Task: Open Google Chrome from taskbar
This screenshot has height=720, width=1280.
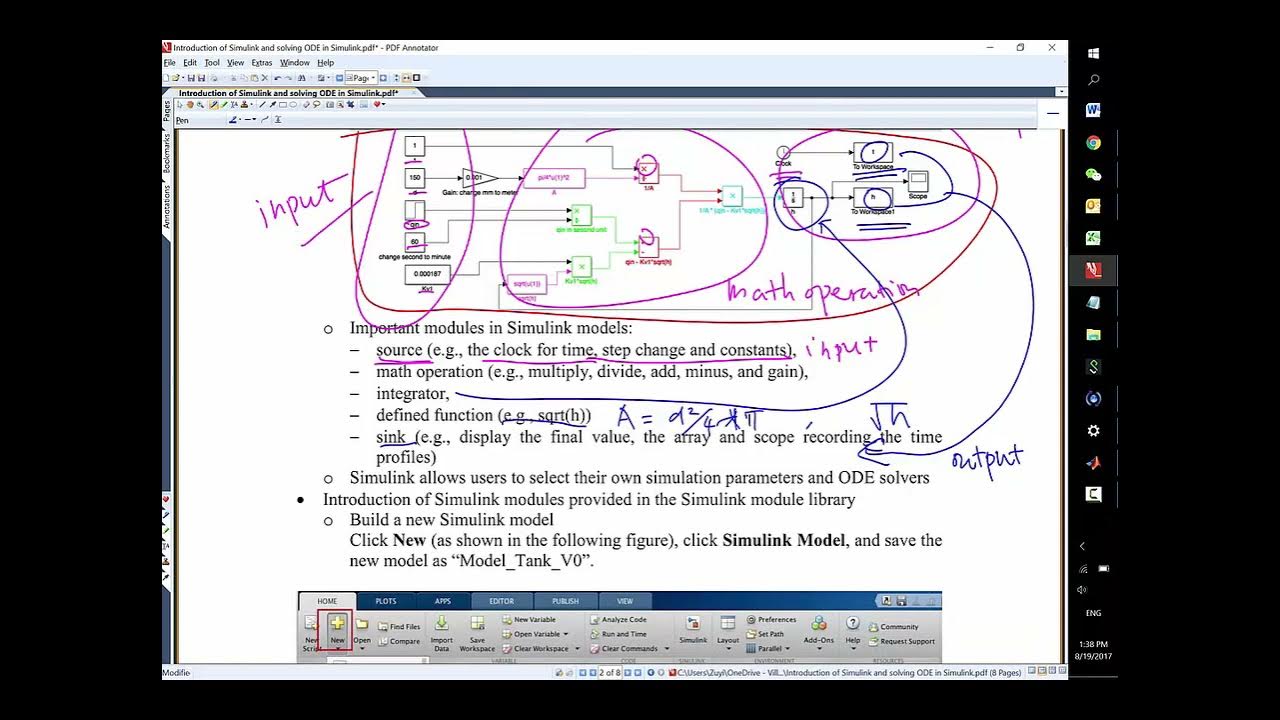Action: point(1093,143)
